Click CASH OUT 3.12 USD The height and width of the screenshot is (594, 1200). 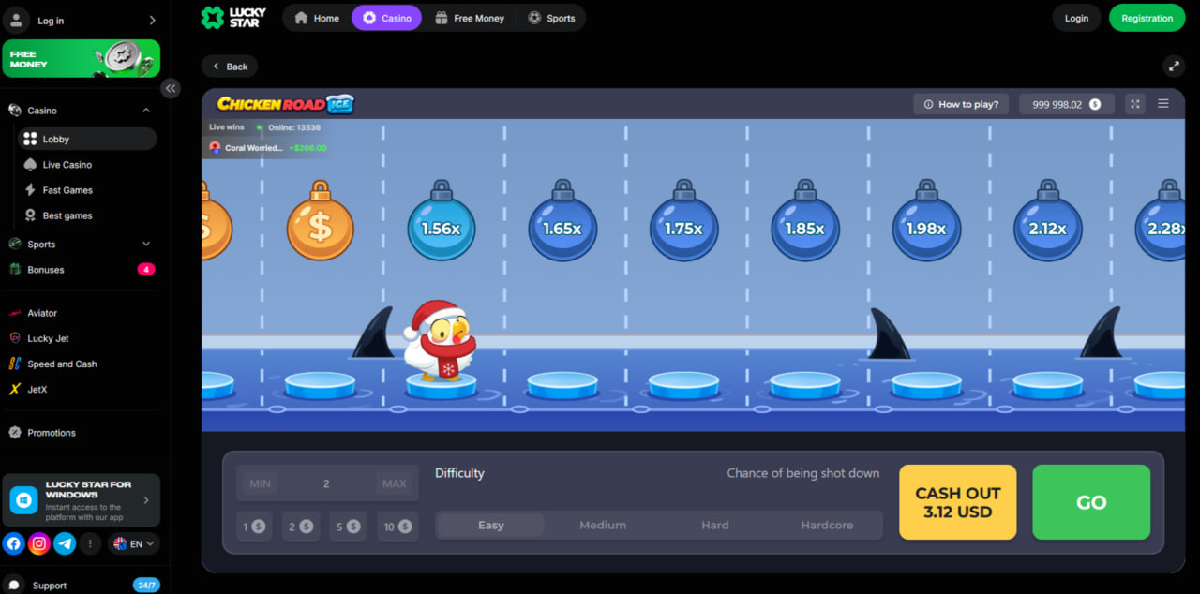957,502
